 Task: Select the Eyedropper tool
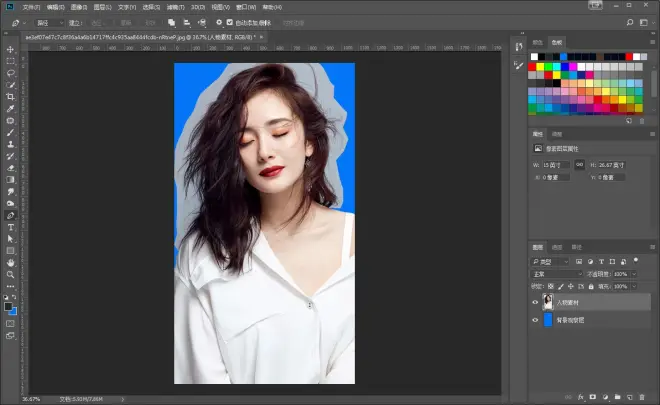pos(10,109)
